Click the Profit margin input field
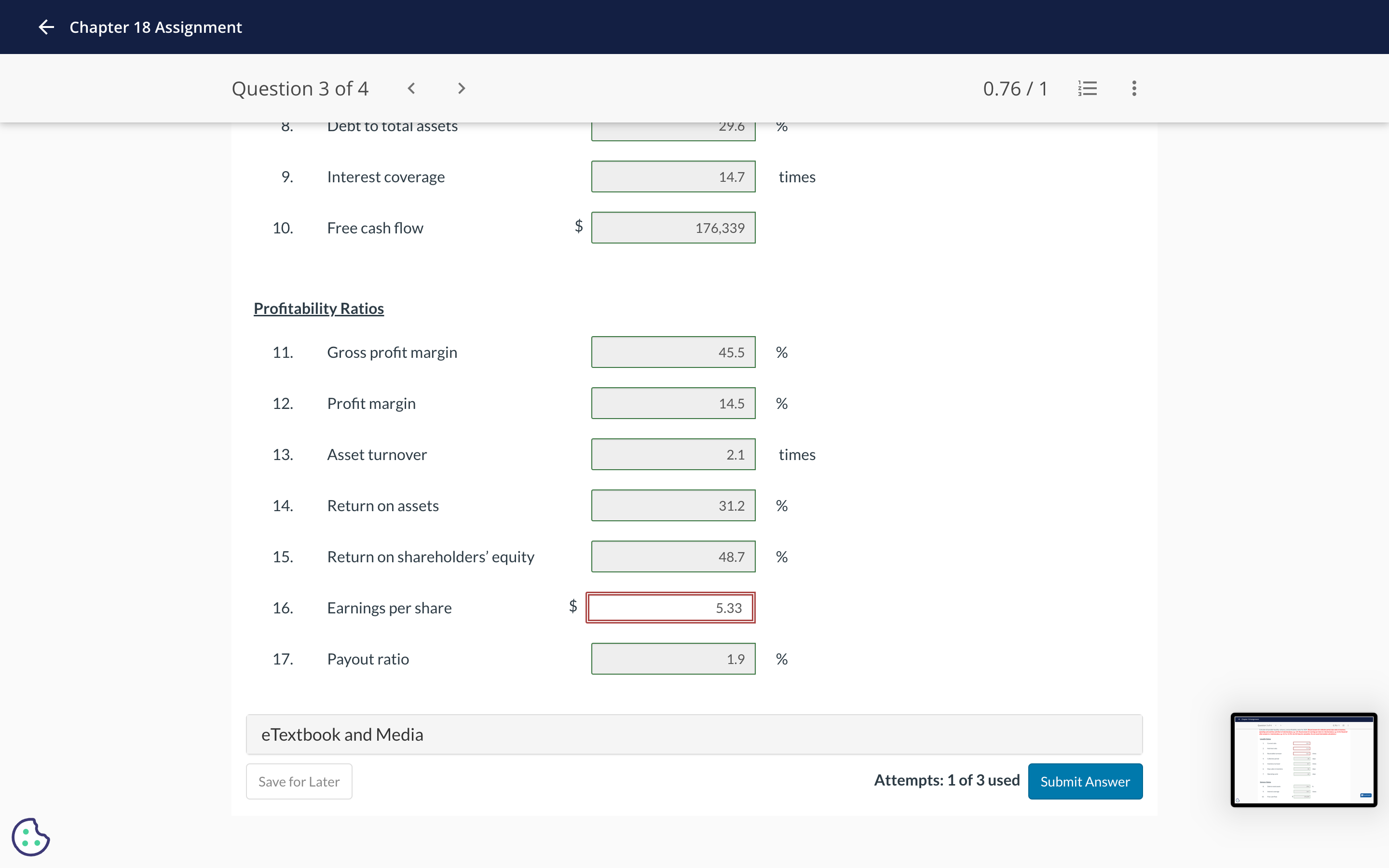Viewport: 1389px width, 868px height. point(673,403)
